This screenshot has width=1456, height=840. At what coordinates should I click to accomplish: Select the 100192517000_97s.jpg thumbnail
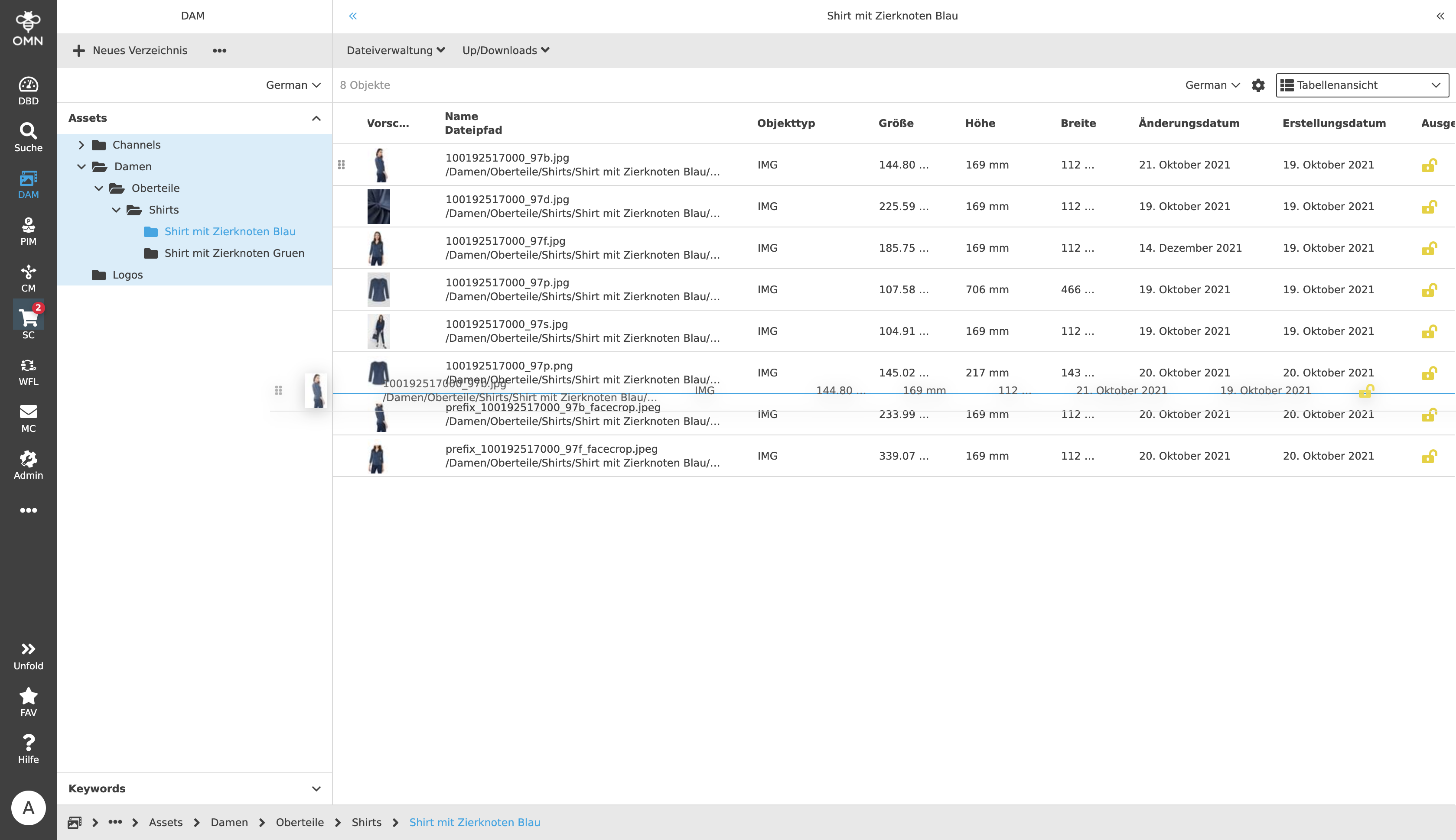pos(378,331)
